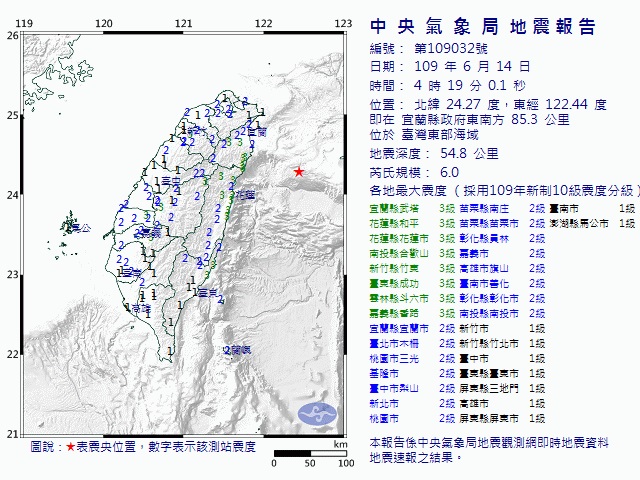The width and height of the screenshot is (640, 480).
Task: Click the intensity entry 苗栗縣南庄
Action: click(x=484, y=209)
